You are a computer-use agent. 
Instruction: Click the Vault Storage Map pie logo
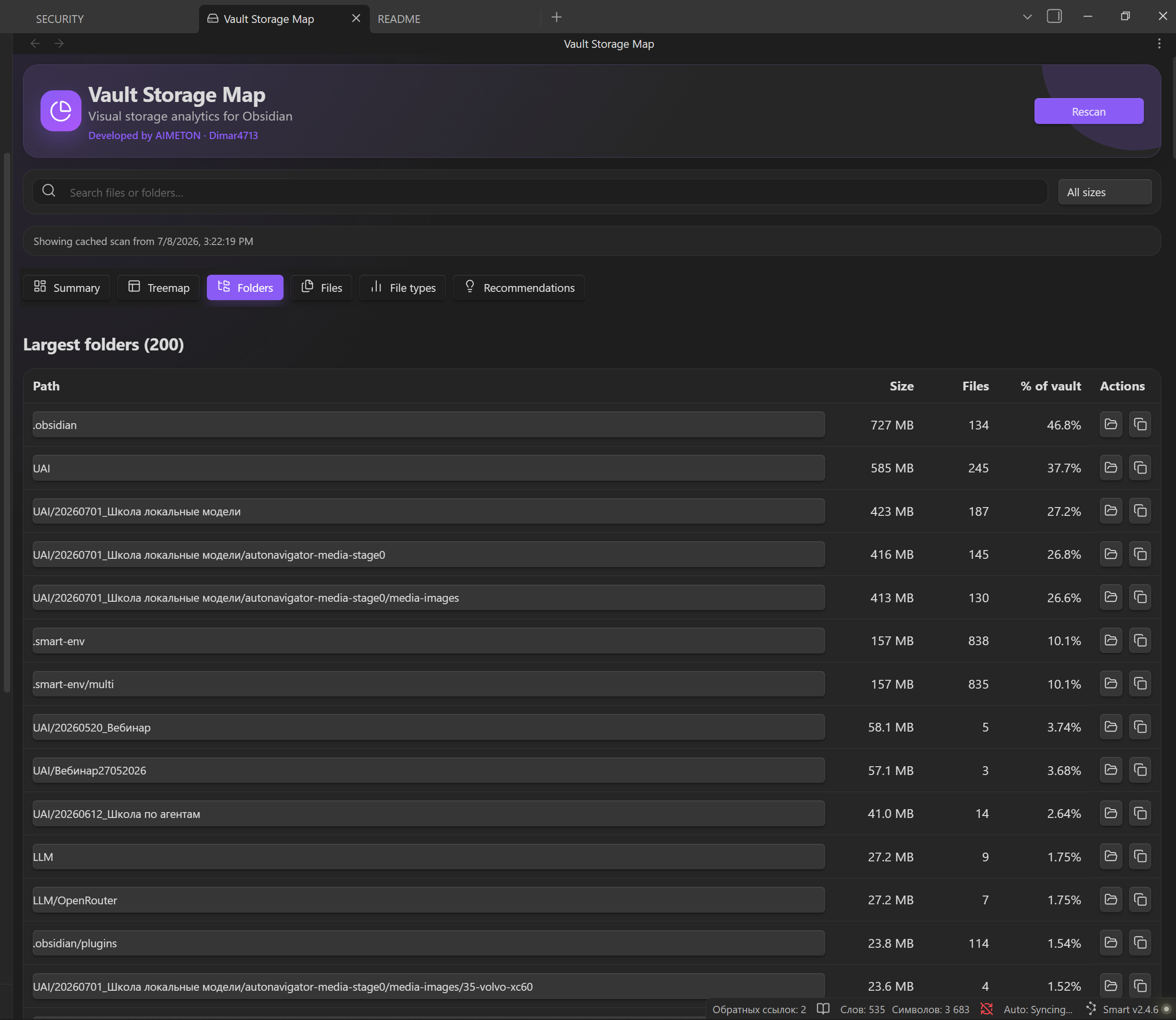(x=61, y=111)
